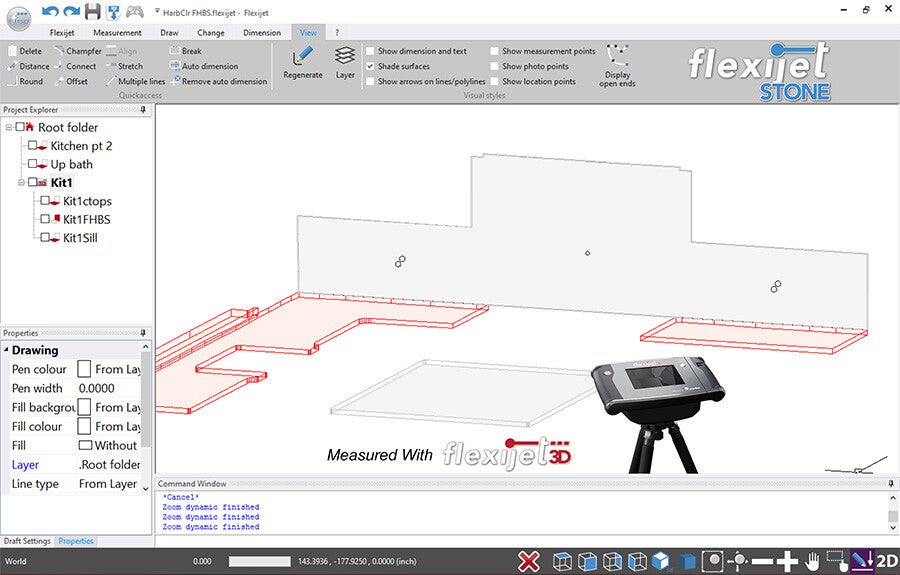This screenshot has height=575, width=900.
Task: Open the Layer value .Root folder field
Action: [x=108, y=464]
